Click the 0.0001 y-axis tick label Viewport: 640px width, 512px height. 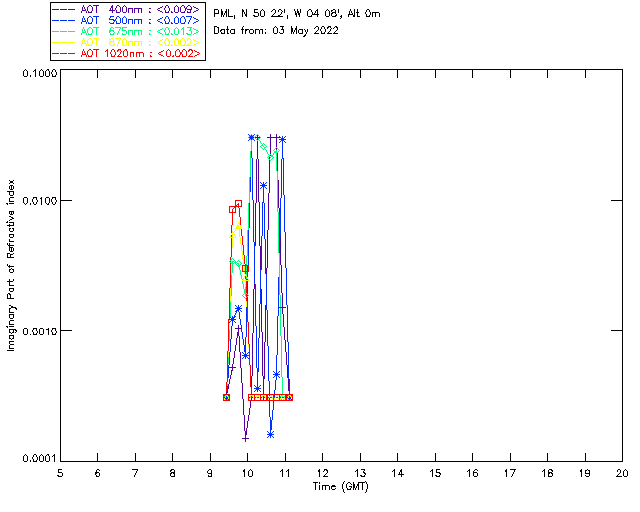pos(38,459)
